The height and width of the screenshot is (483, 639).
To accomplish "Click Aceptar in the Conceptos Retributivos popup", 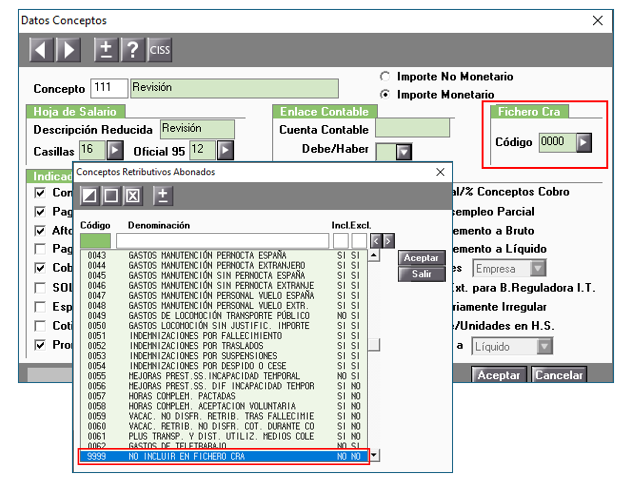I will click(x=422, y=258).
